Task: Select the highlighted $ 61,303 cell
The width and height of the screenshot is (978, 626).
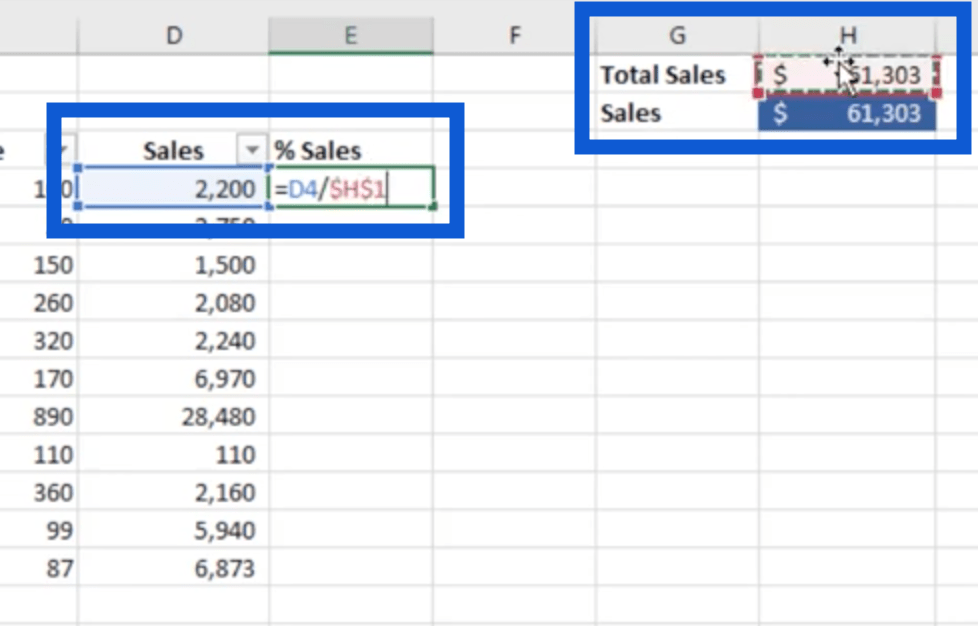Action: (848, 113)
